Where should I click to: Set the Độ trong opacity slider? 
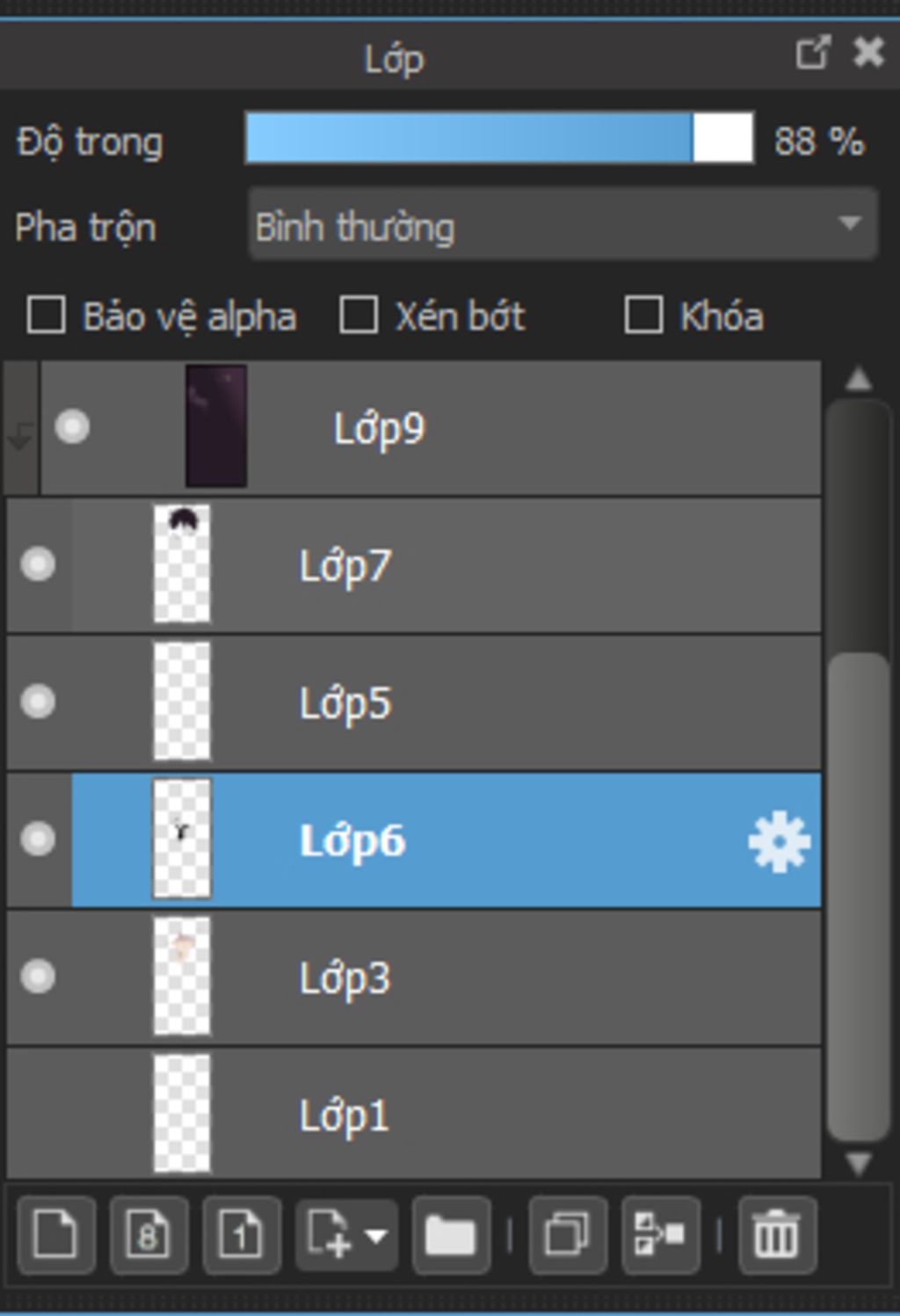point(499,138)
